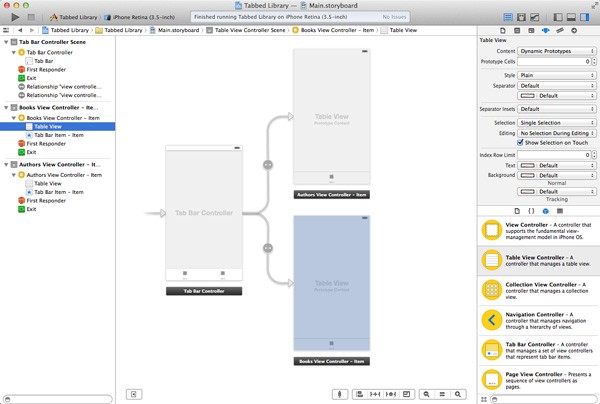600x404 pixels.
Task: Switch to the Version editor
Action: (x=534, y=17)
